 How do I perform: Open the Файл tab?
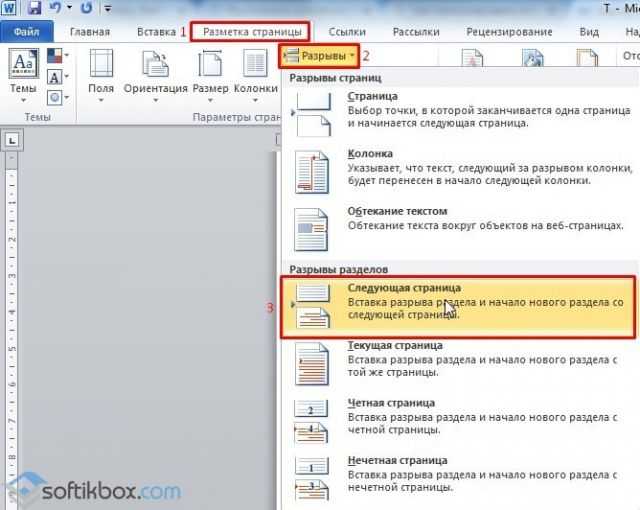tap(27, 32)
